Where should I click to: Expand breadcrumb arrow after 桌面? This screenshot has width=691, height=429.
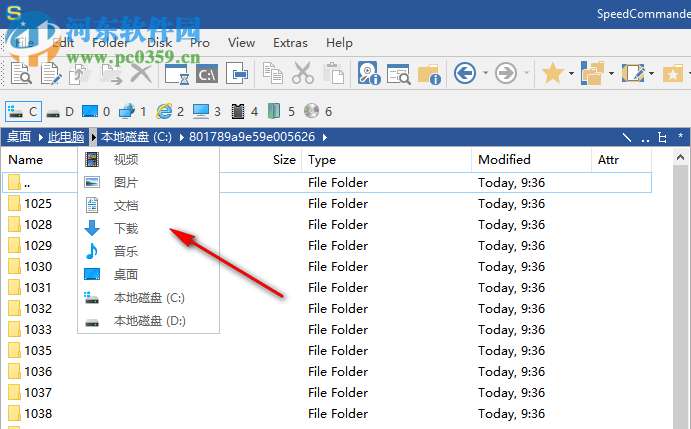click(40, 137)
